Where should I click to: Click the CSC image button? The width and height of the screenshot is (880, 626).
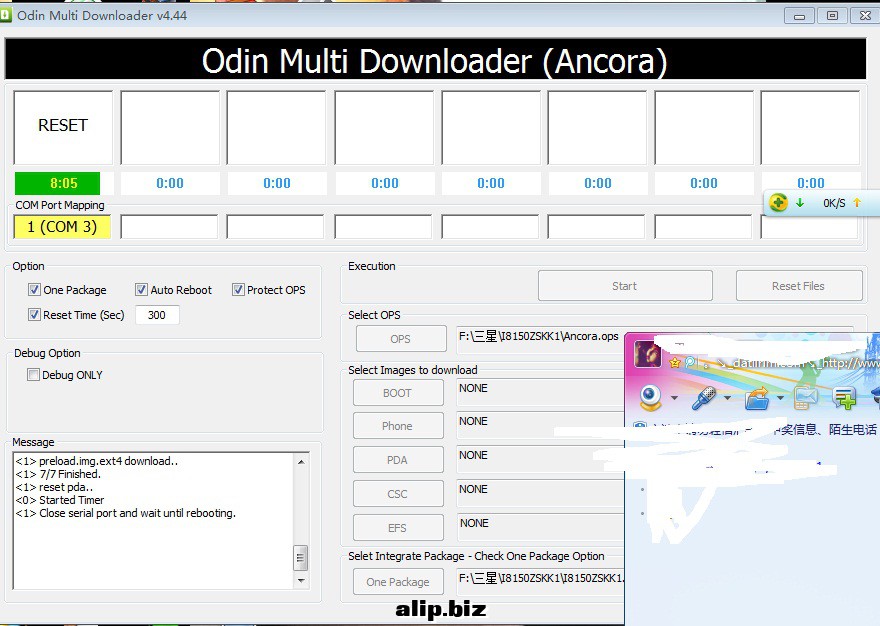coord(398,494)
